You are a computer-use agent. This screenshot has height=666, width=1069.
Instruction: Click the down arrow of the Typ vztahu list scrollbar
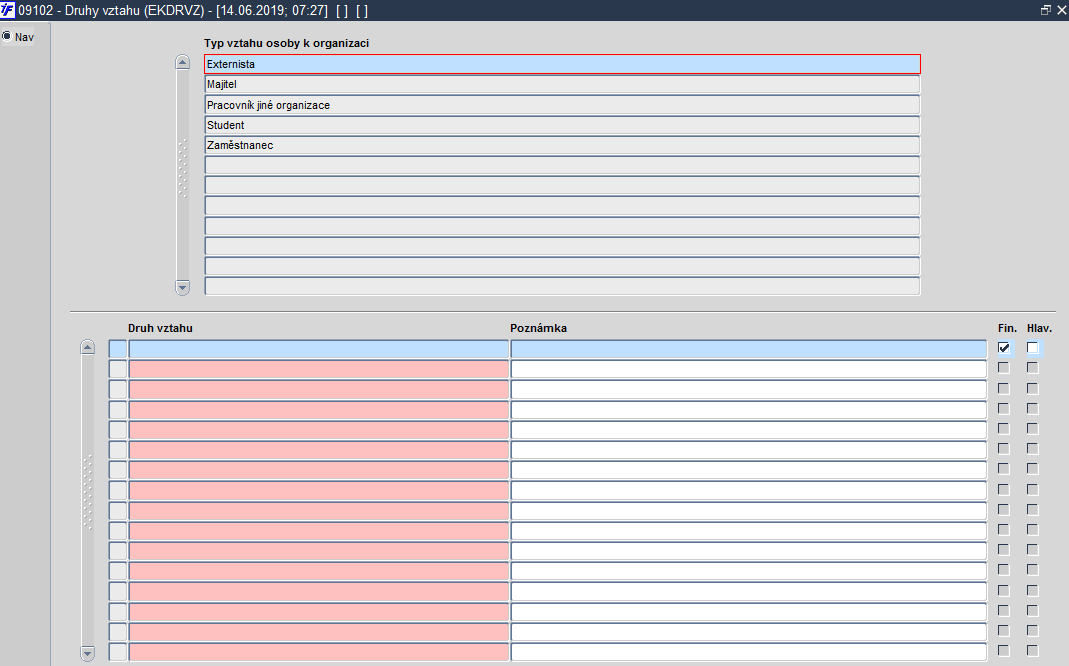(182, 288)
